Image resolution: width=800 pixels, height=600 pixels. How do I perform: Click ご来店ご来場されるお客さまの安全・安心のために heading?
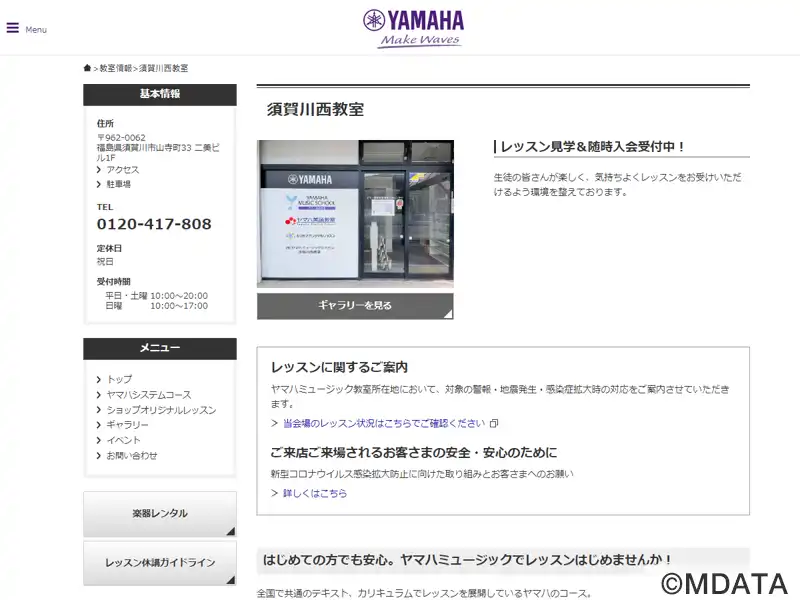[x=414, y=453]
